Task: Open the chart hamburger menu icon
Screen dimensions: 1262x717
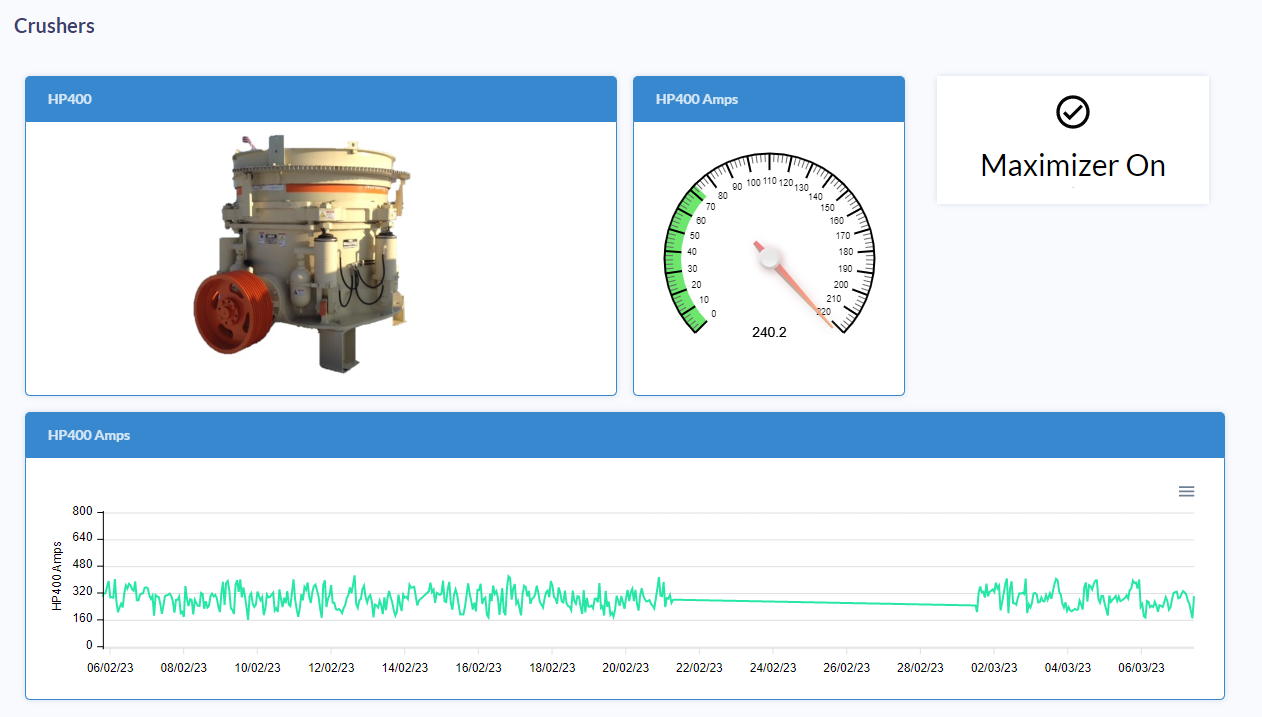Action: (x=1186, y=491)
